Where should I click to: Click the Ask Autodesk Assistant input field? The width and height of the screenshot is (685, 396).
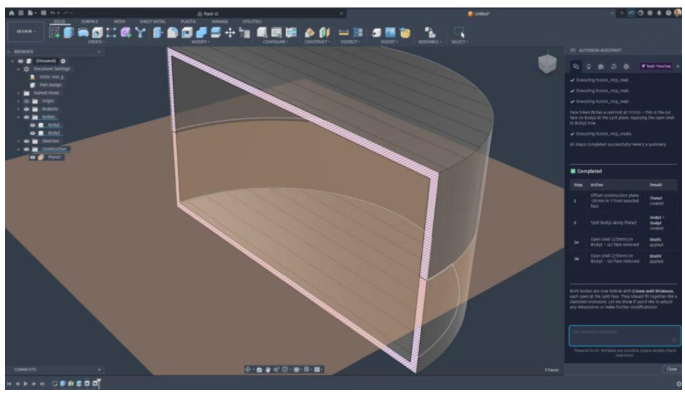point(624,336)
